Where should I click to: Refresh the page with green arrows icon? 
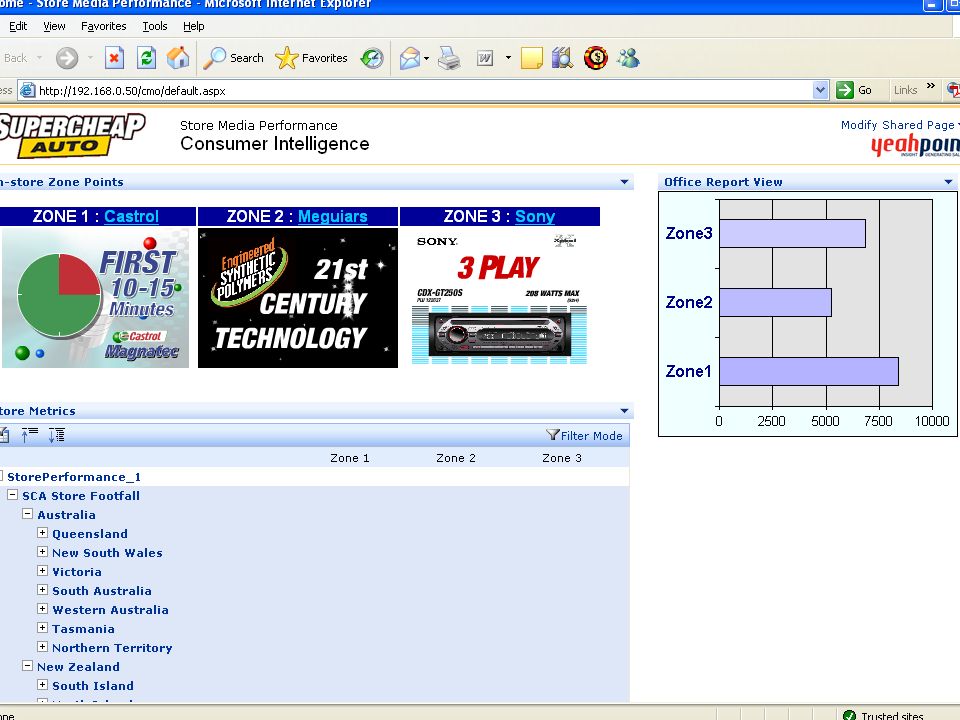pos(146,58)
